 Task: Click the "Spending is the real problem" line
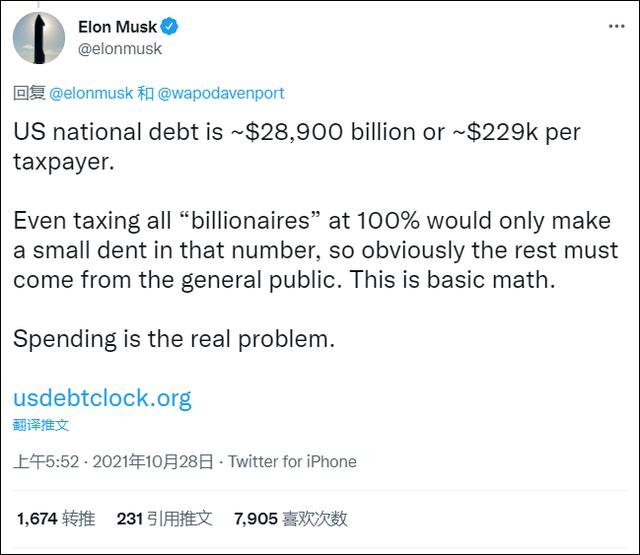click(x=174, y=340)
